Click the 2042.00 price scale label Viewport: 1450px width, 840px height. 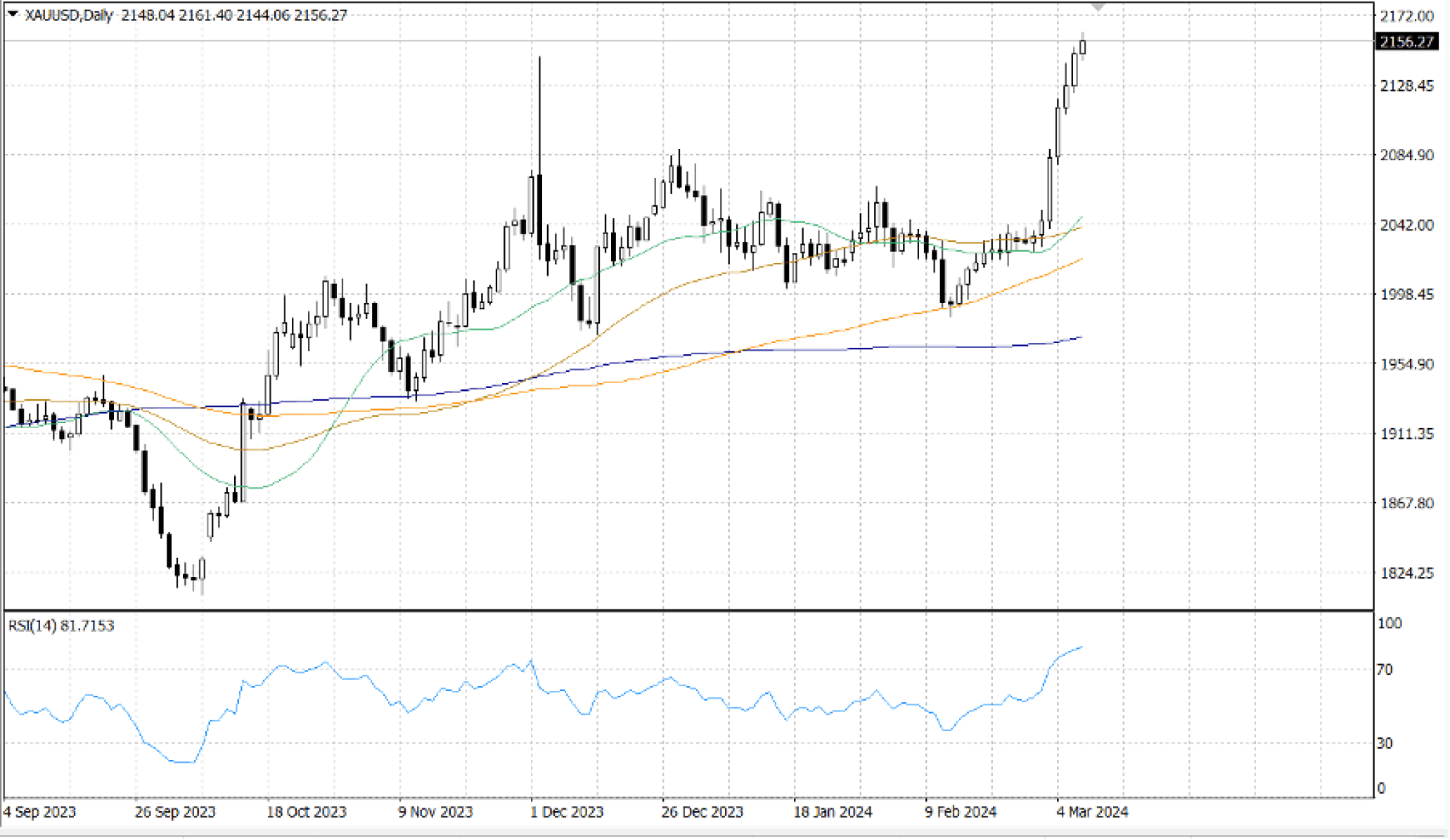(1406, 225)
